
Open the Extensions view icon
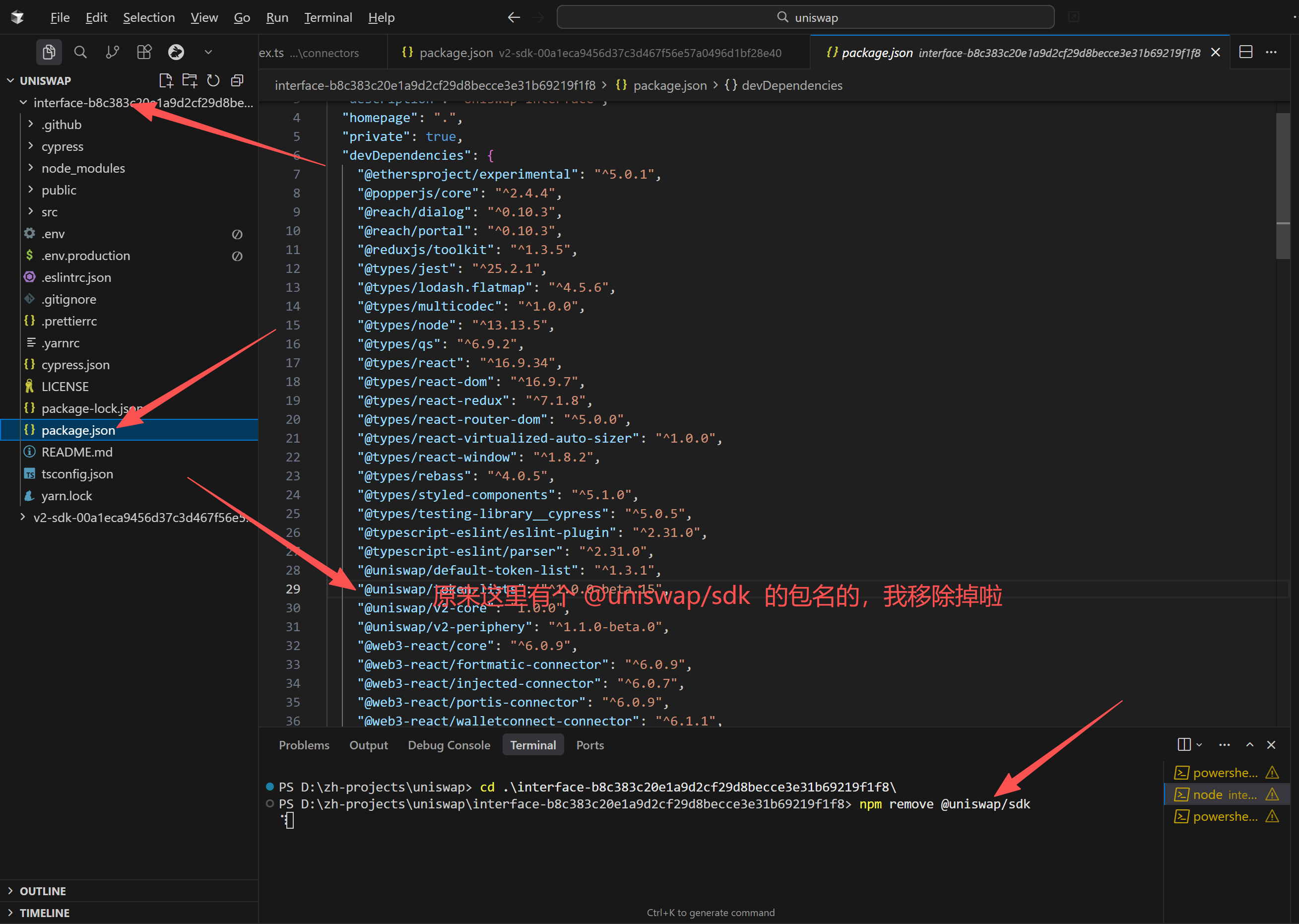[144, 52]
